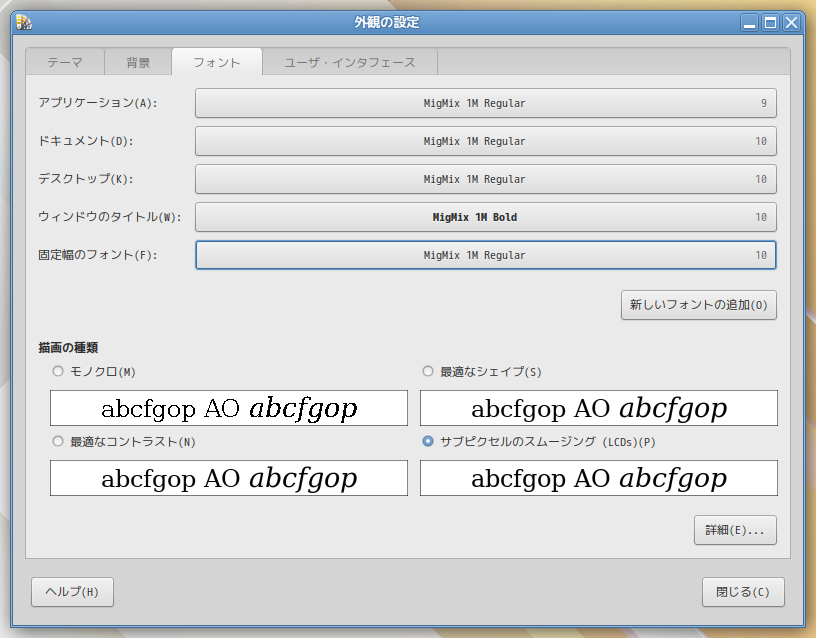Open the 詳細(E)... rendering details button
The width and height of the screenshot is (816, 638).
735,530
